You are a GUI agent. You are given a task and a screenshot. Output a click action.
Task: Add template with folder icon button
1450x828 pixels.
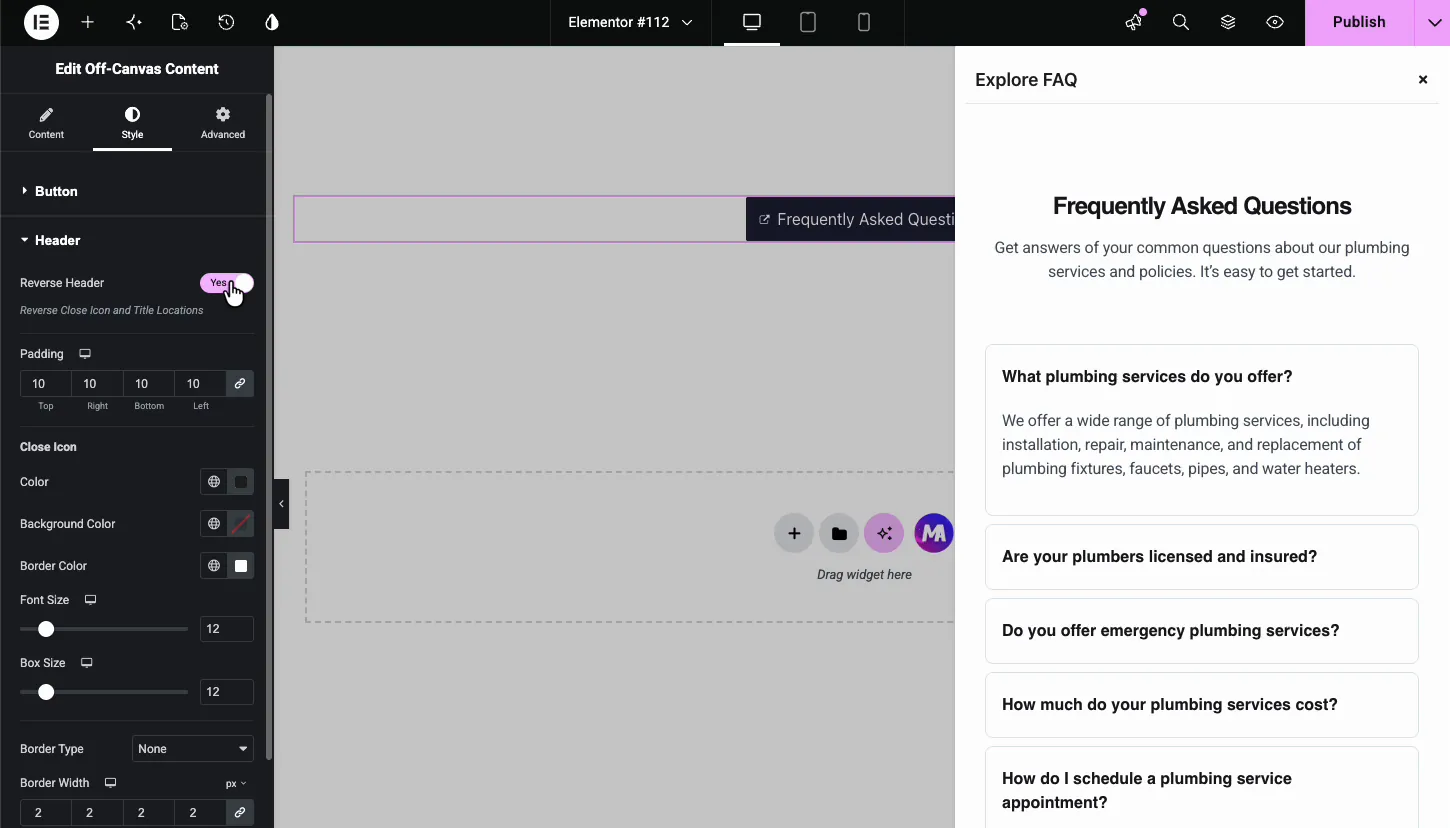839,533
